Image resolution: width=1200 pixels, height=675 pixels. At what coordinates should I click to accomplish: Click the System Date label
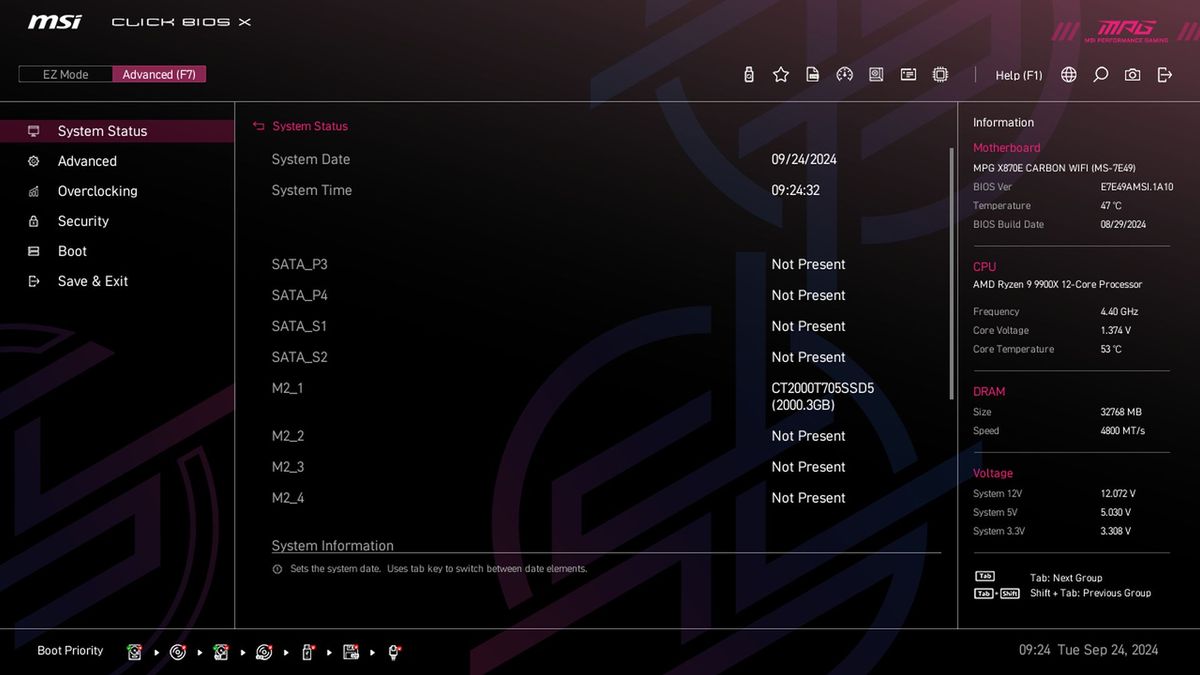tap(311, 159)
